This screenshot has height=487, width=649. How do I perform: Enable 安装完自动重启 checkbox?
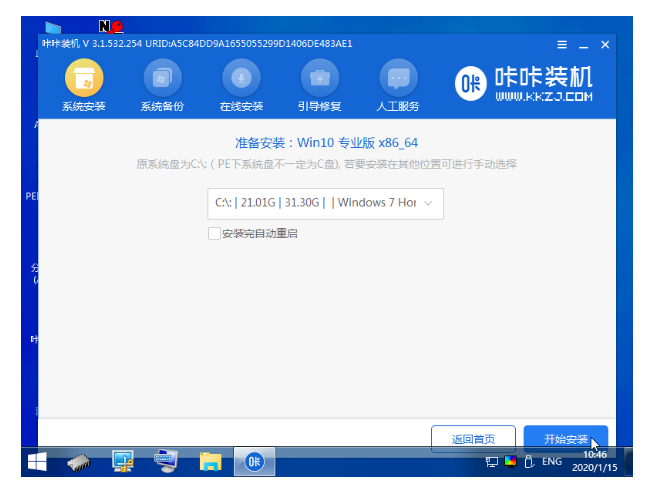pyautogui.click(x=214, y=233)
